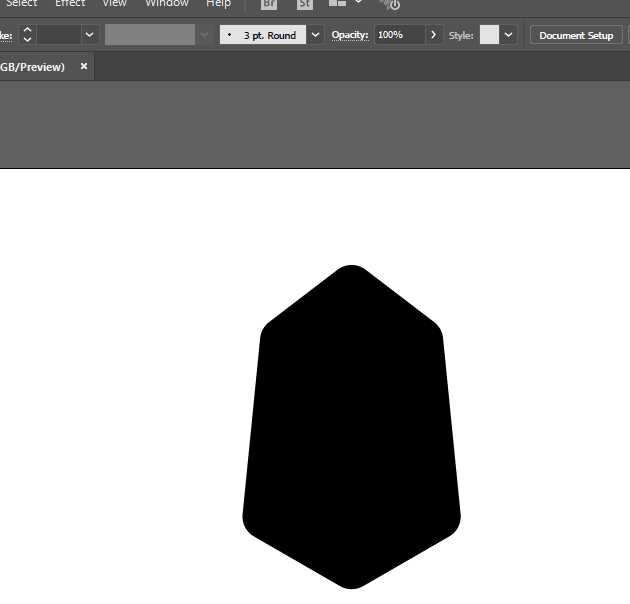
Task: Open the Effect menu
Action: (70, 4)
